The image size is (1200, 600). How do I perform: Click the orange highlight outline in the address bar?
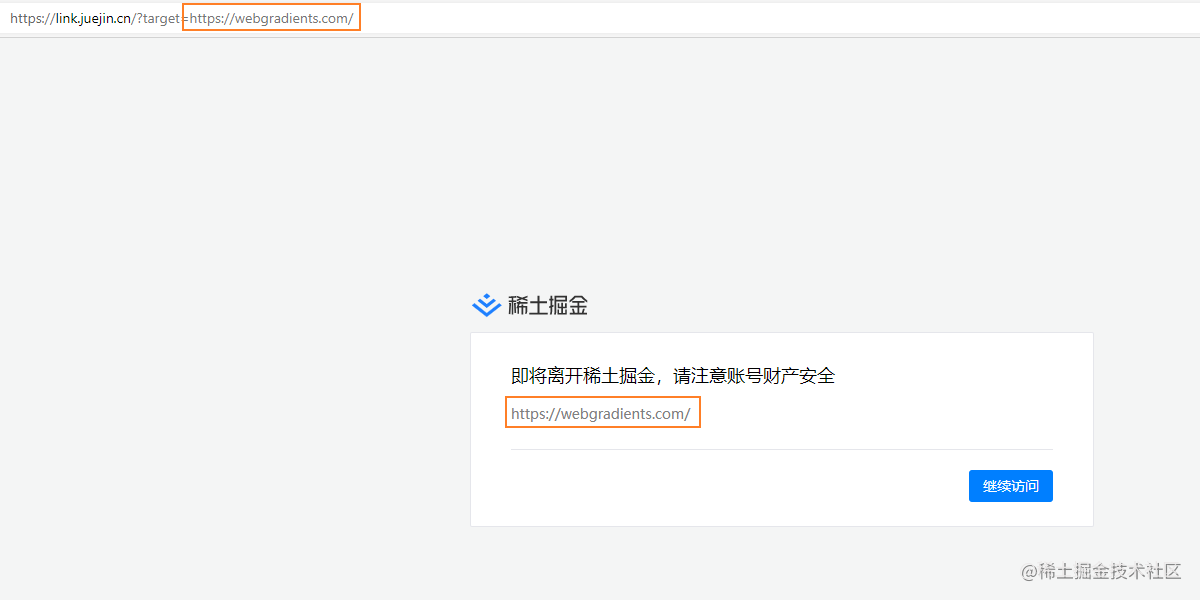(271, 7)
